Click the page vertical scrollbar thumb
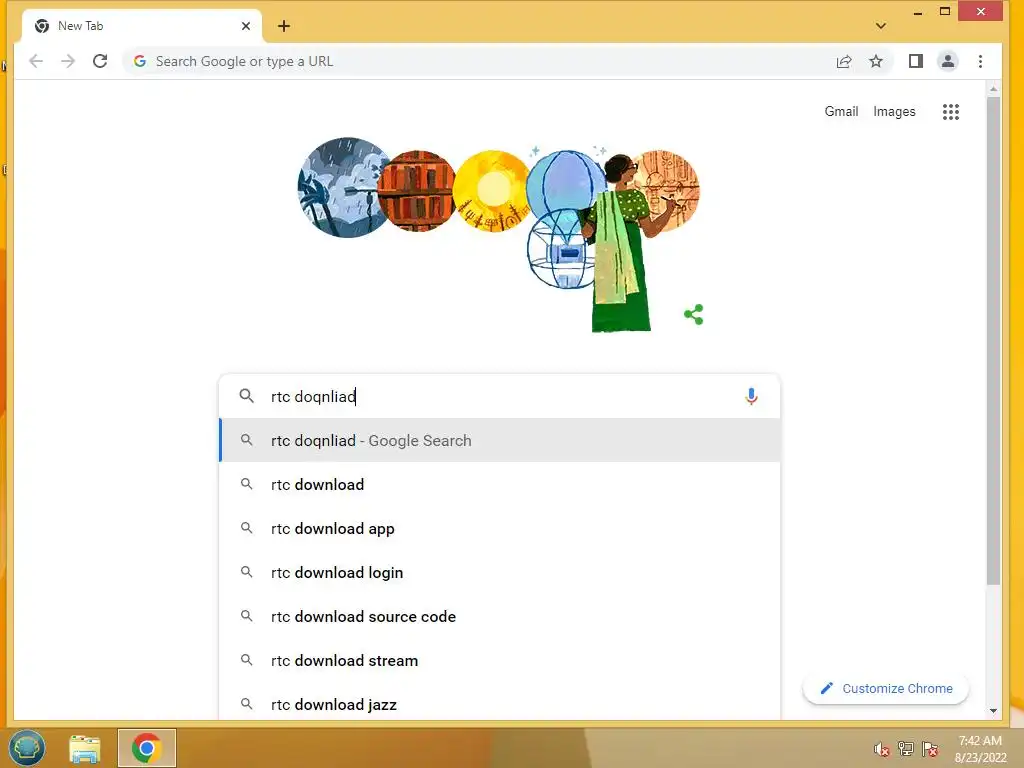 993,340
